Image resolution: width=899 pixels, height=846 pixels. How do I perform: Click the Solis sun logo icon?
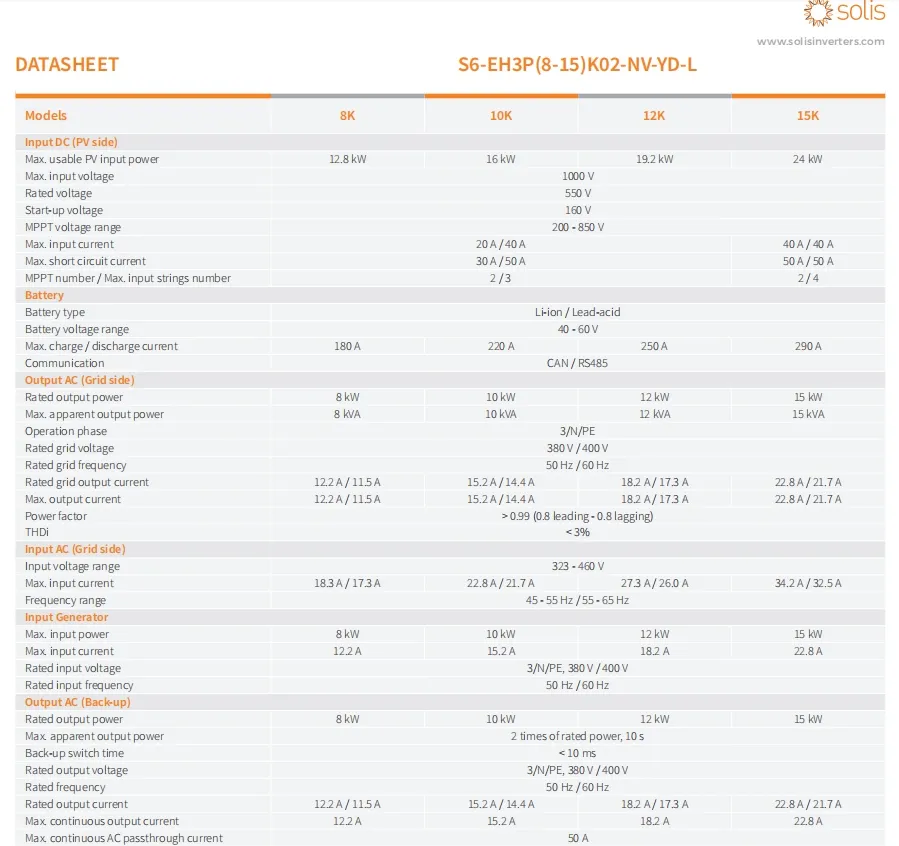point(818,13)
